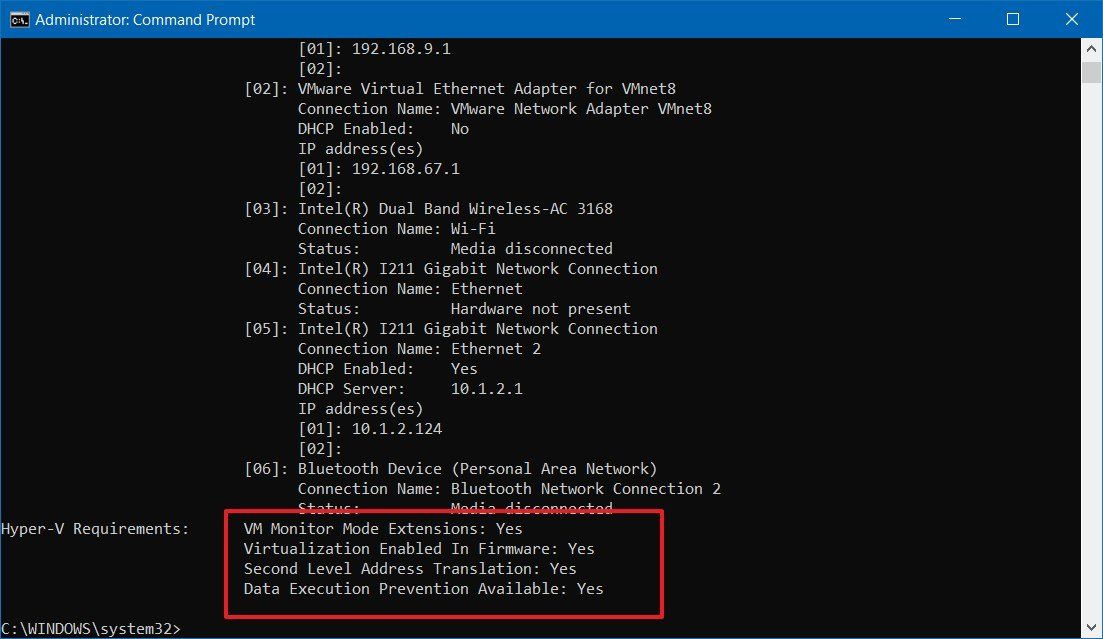Click the empty scrollbar track below thumb

point(1092,350)
